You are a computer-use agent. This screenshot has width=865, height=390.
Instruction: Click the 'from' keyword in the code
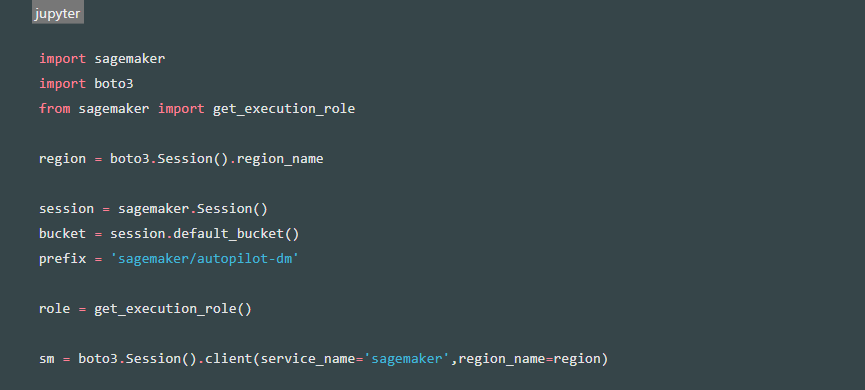coord(55,109)
